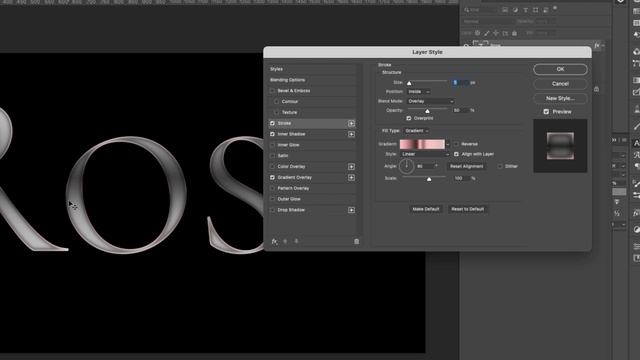Enable the Bevel & Emboss checkbox
640x360 pixels.
coord(272,91)
